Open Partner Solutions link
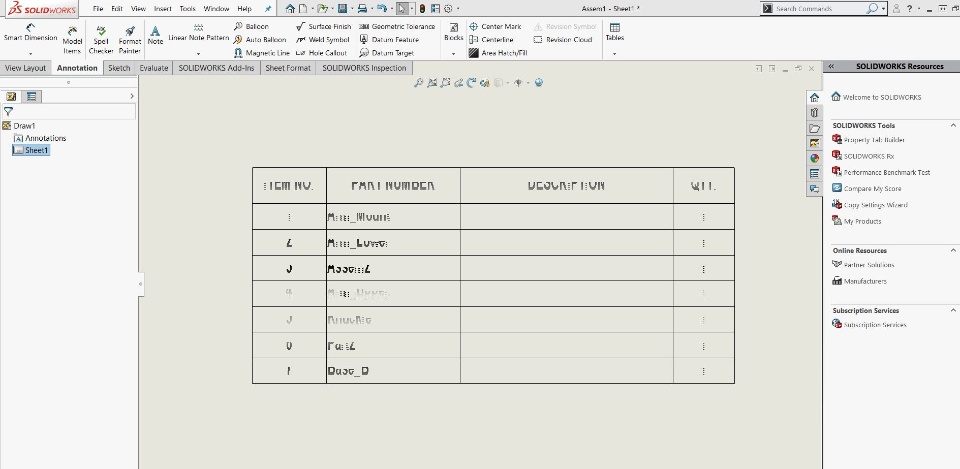Screen dimensions: 960x469 click(x=863, y=265)
